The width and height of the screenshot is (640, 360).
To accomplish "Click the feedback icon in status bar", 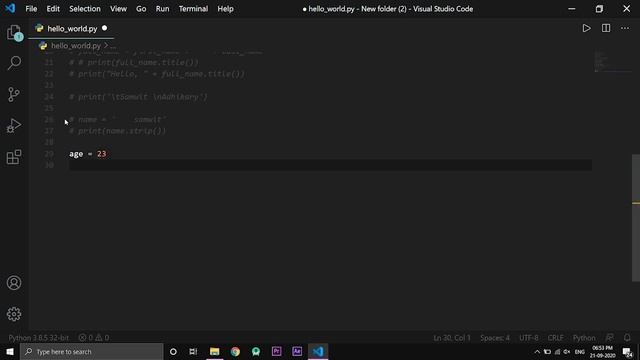I will (609, 338).
